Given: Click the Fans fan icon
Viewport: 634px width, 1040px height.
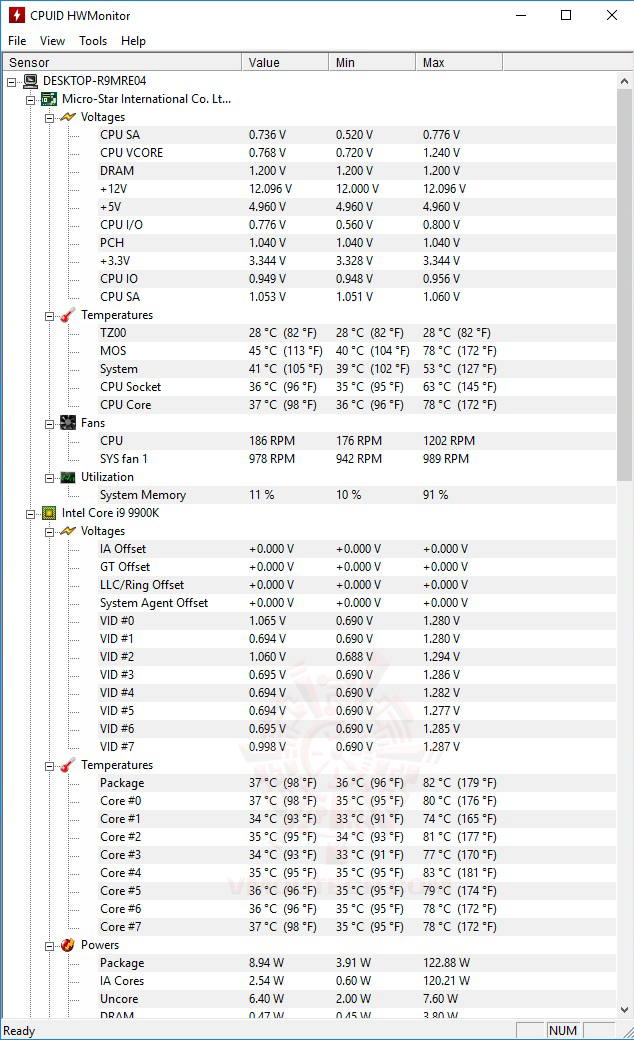Looking at the screenshot, I should click(68, 422).
